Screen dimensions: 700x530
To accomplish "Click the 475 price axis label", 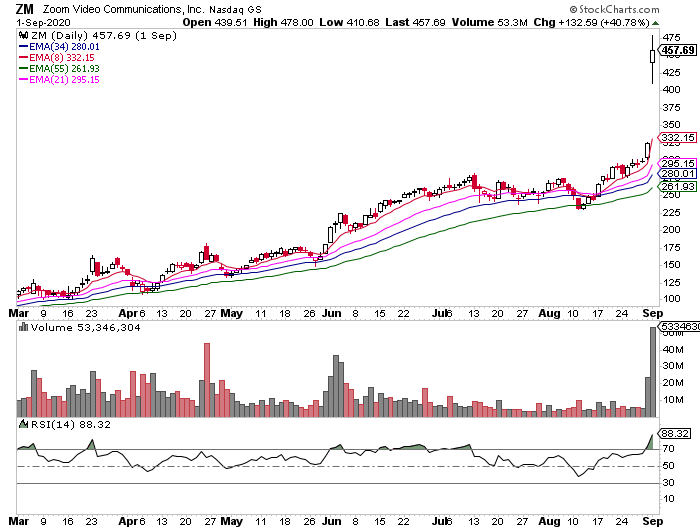I will pyautogui.click(x=671, y=38).
